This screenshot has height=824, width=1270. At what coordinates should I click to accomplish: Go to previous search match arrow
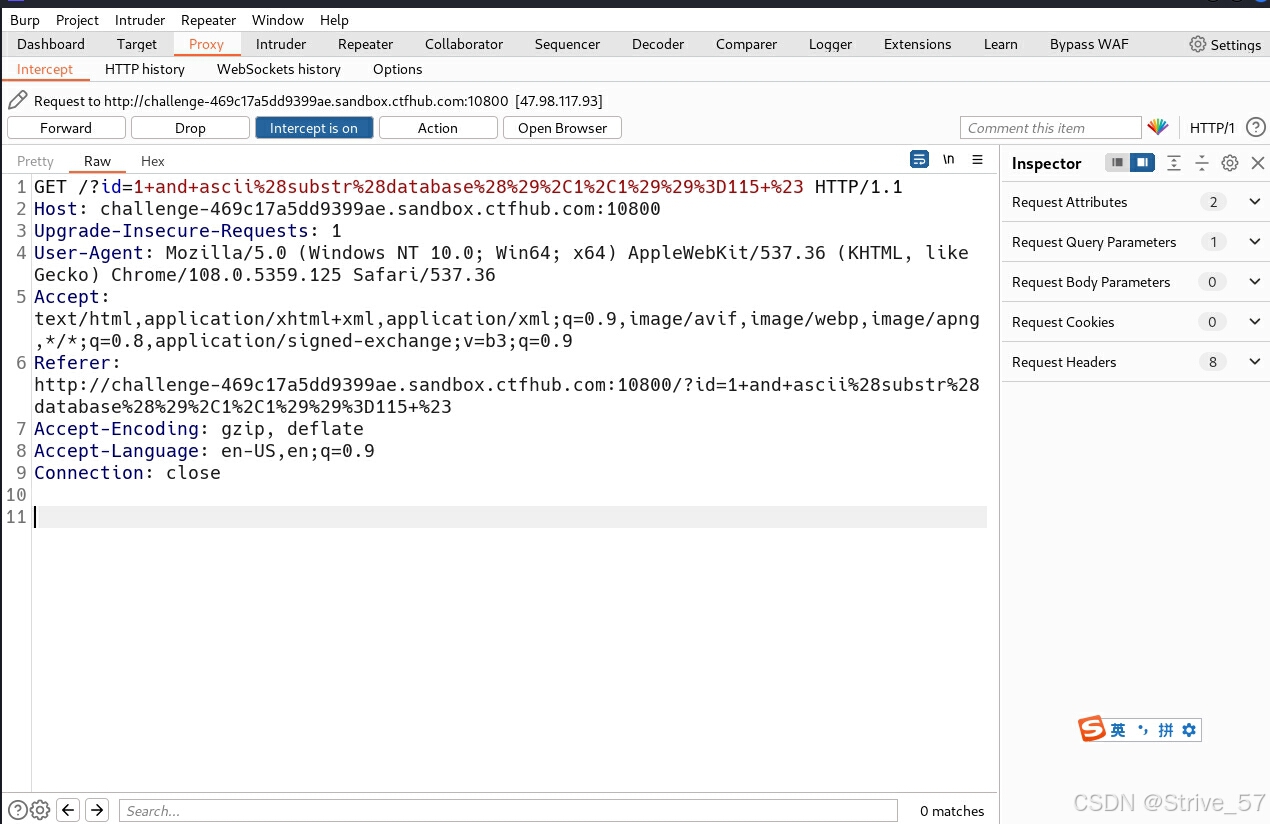[68, 810]
